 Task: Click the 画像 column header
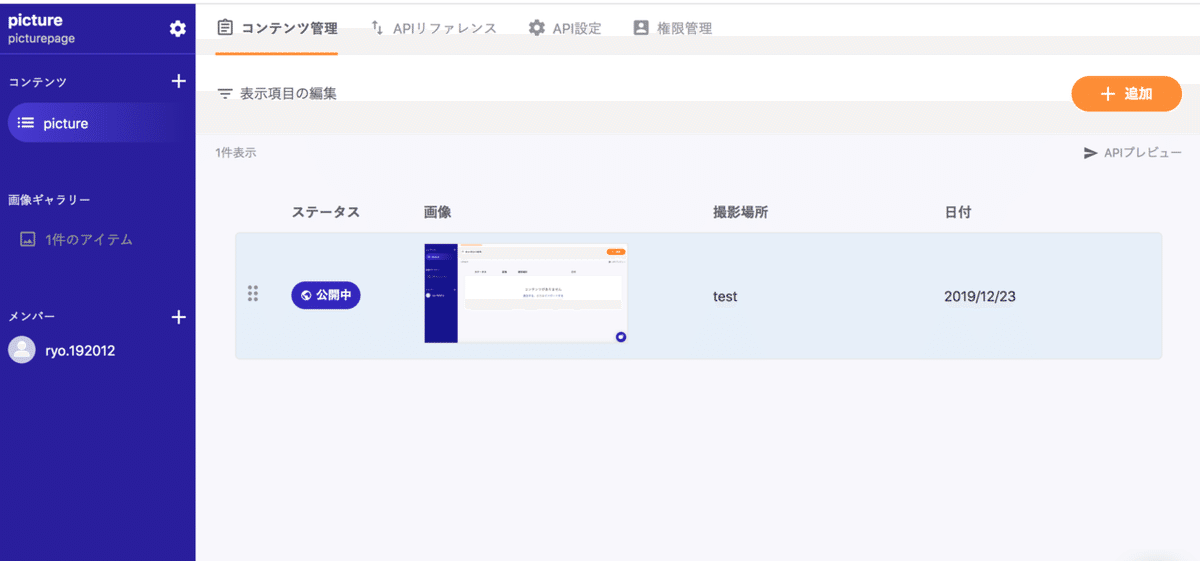(438, 212)
